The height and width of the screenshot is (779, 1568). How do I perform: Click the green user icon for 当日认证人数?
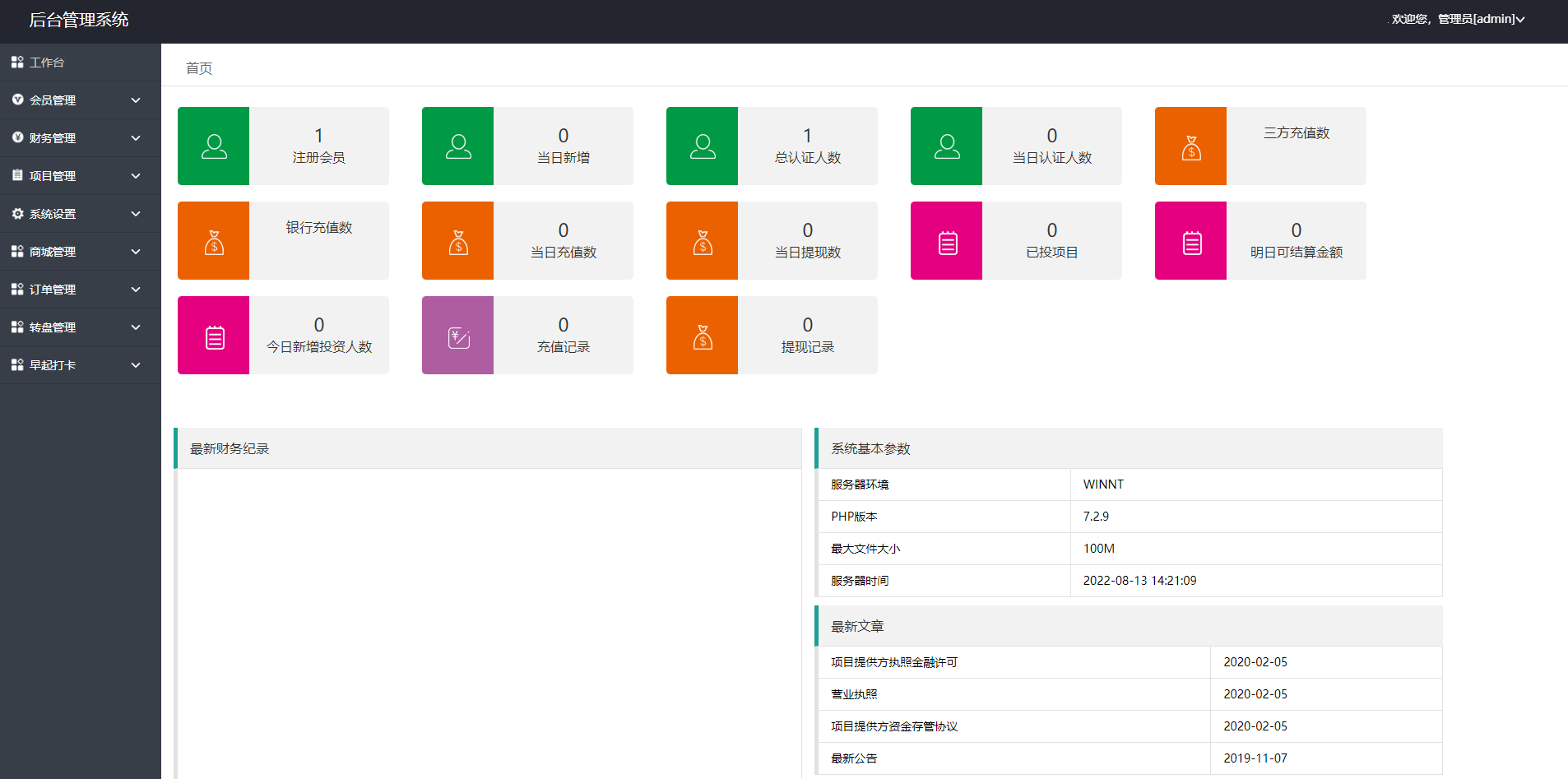click(x=947, y=146)
